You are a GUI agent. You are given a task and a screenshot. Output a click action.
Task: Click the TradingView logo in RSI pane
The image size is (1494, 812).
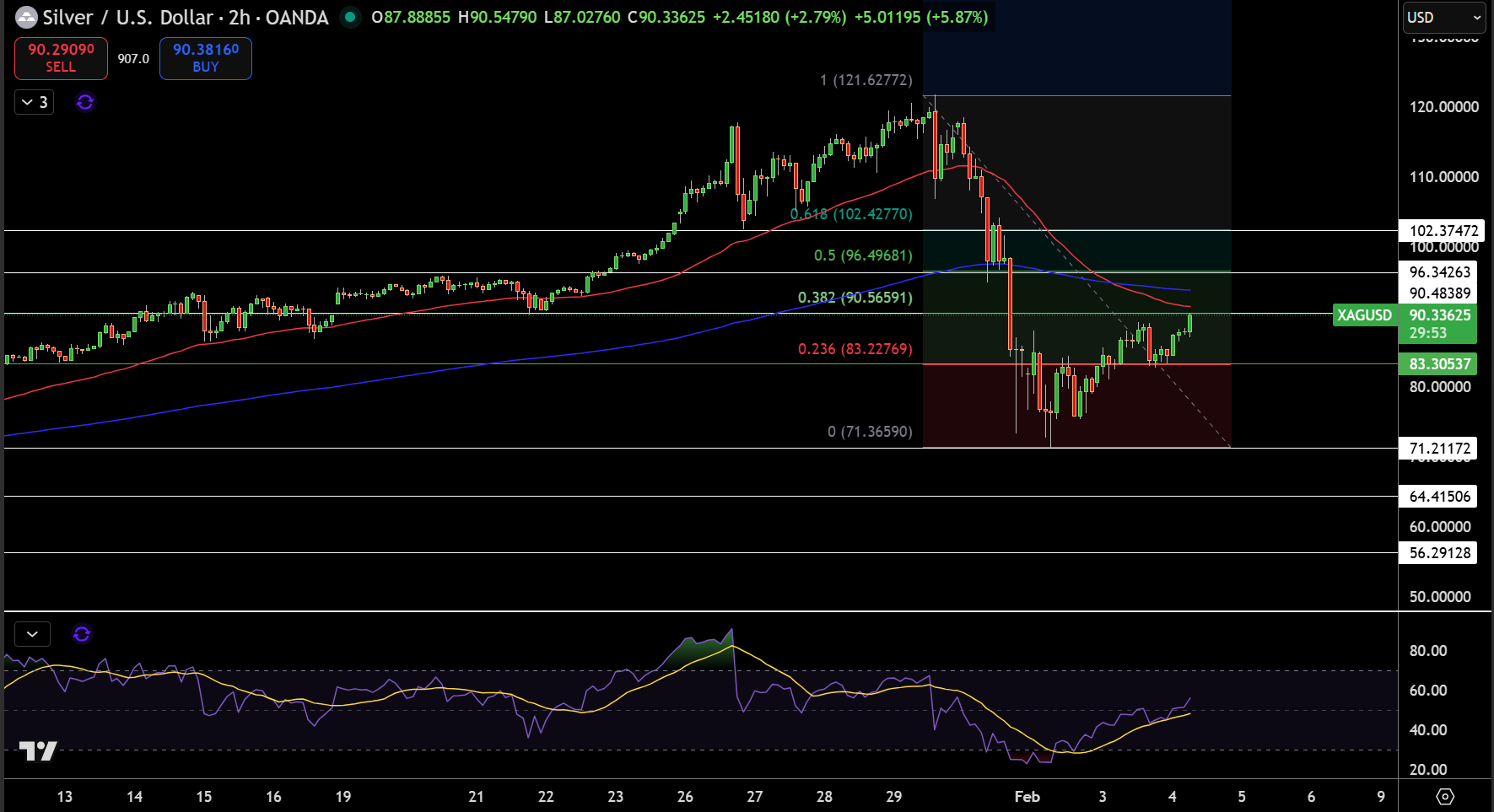tap(38, 750)
